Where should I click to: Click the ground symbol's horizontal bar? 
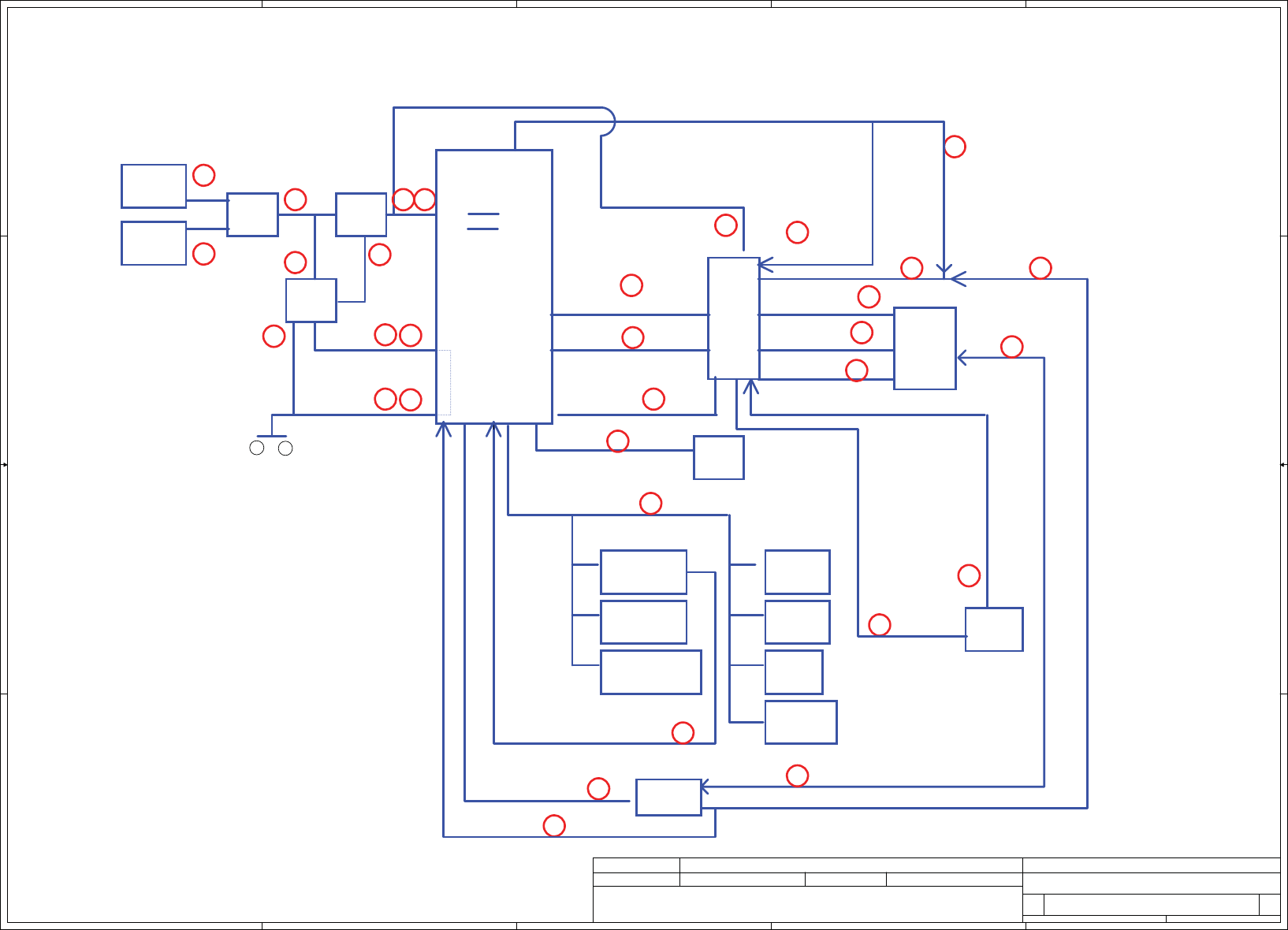[272, 436]
